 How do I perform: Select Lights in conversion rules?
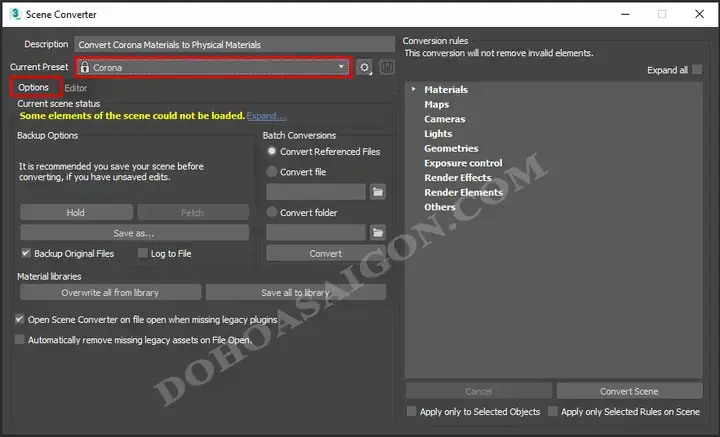click(x=438, y=134)
